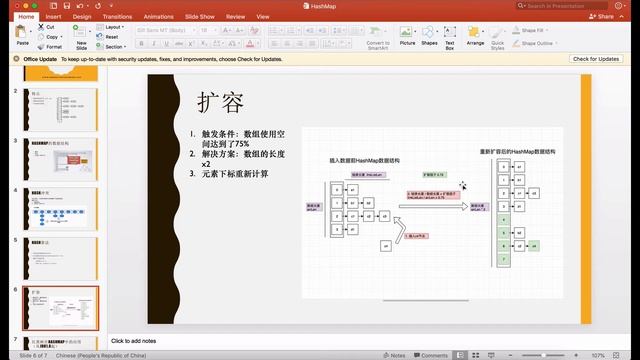The height and width of the screenshot is (360, 640).
Task: Toggle strikethrough formatting
Action: pos(179,44)
